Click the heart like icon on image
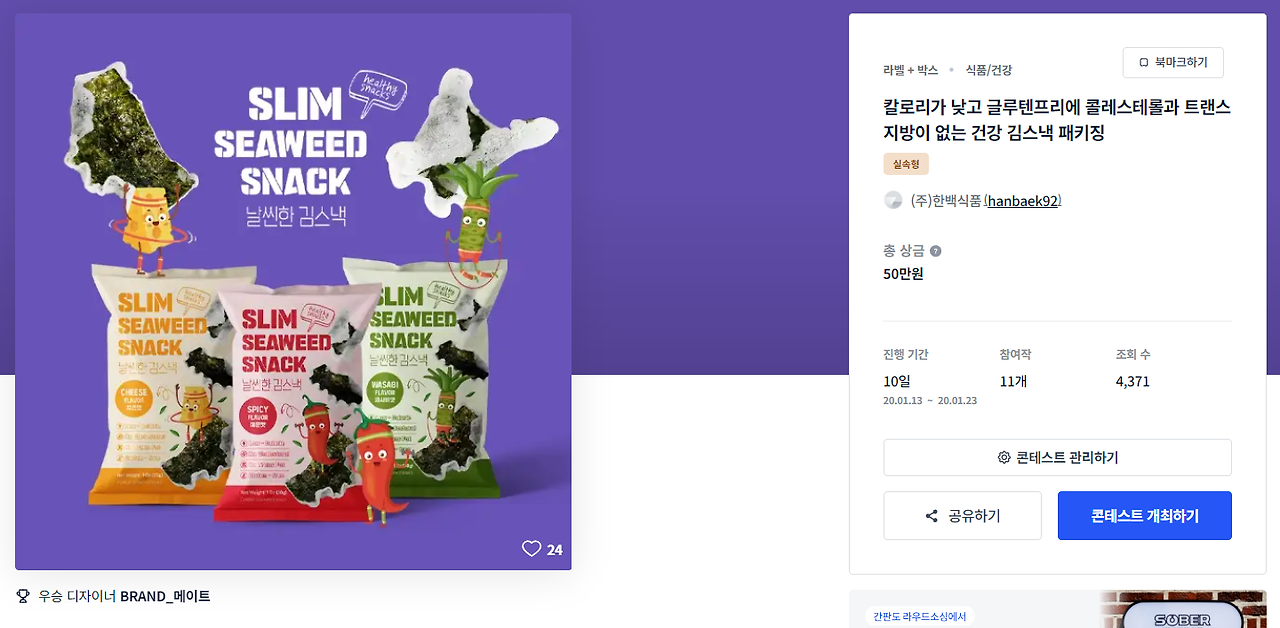1280x628 pixels. pyautogui.click(x=531, y=549)
